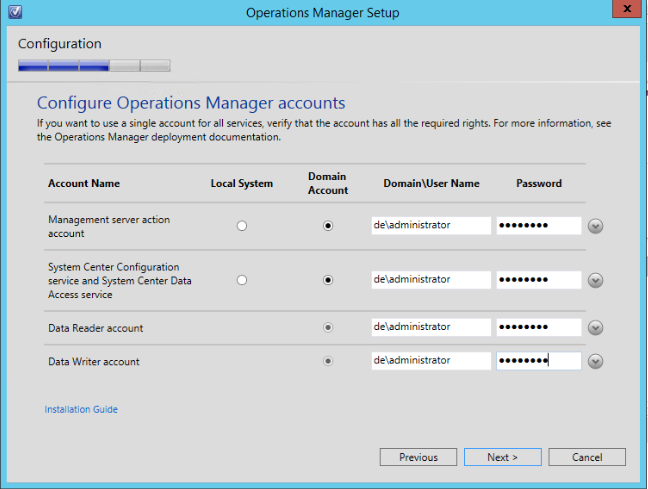Proceed with the Next button
This screenshot has height=489, width=648.
(502, 457)
